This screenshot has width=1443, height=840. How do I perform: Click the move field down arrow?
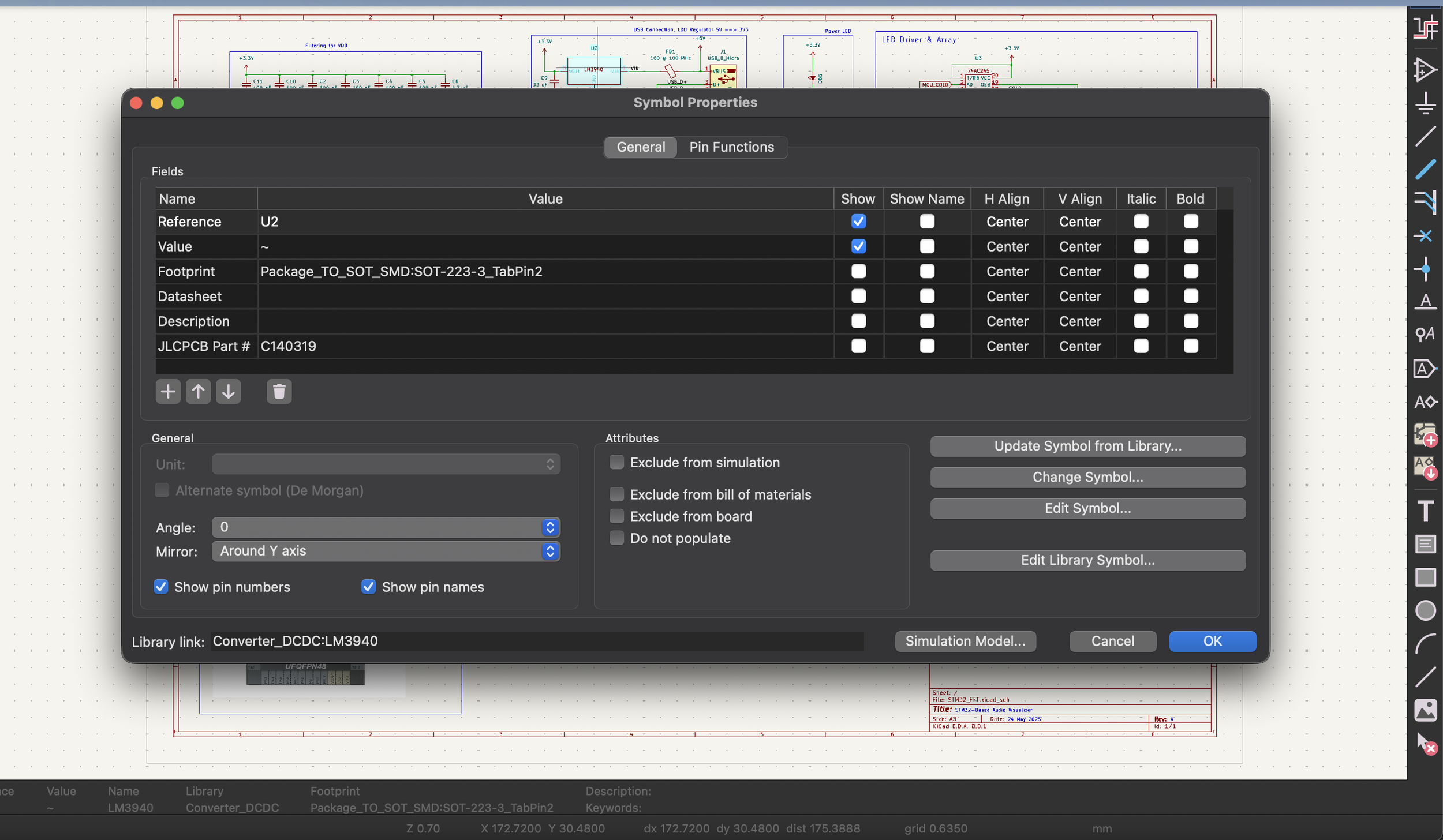(229, 392)
